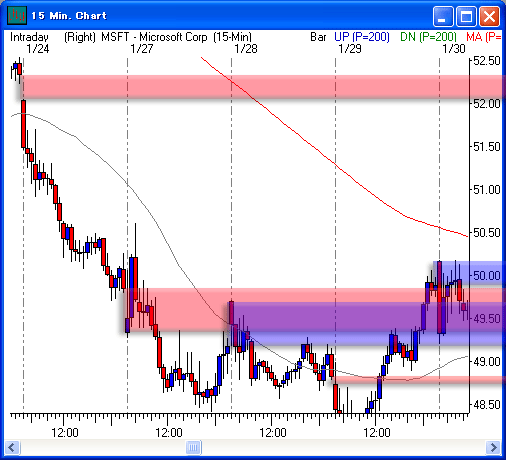Click the Intraday label
This screenshot has width=506, height=460.
click(29, 37)
